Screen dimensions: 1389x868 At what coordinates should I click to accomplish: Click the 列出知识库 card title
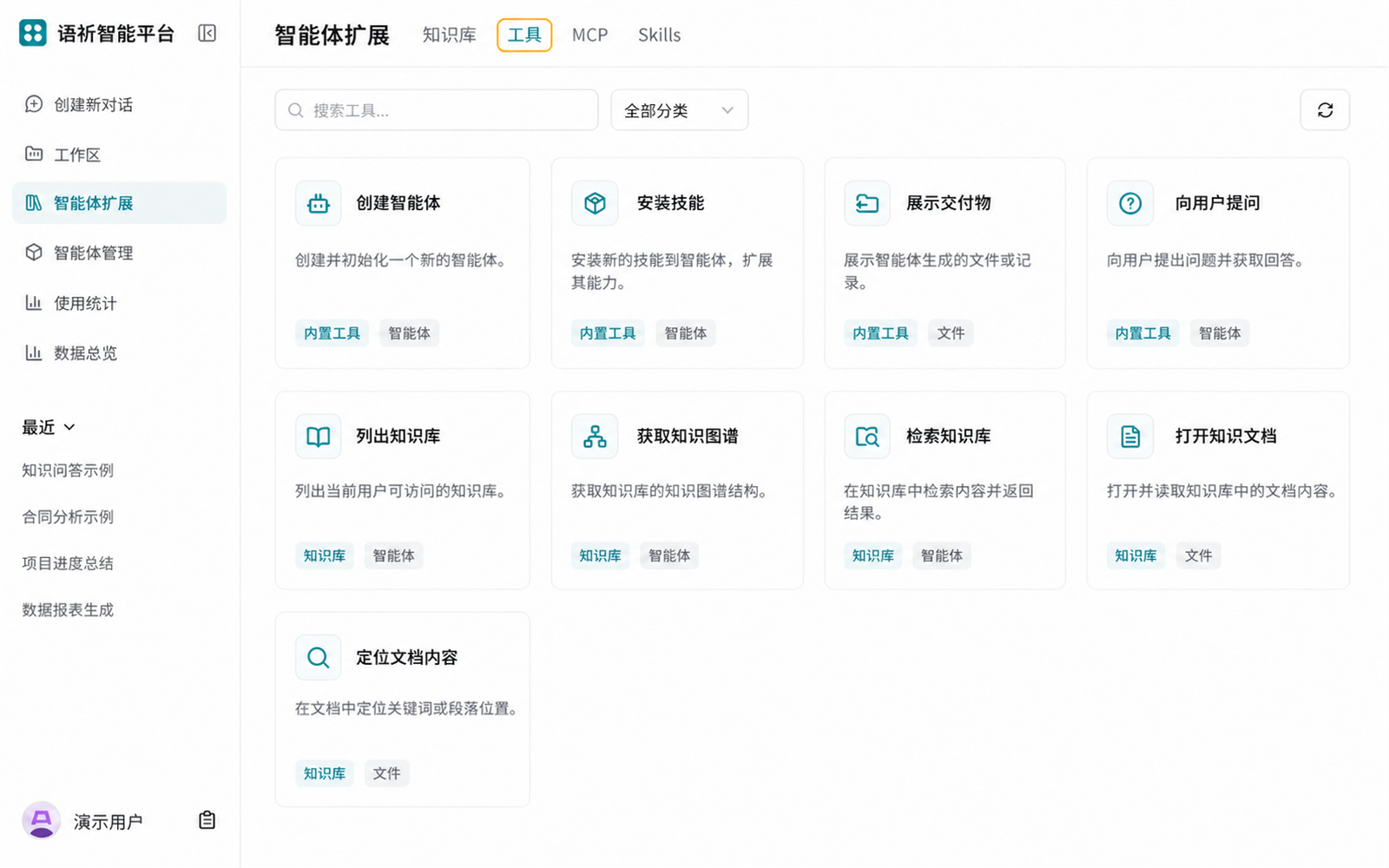tap(398, 436)
